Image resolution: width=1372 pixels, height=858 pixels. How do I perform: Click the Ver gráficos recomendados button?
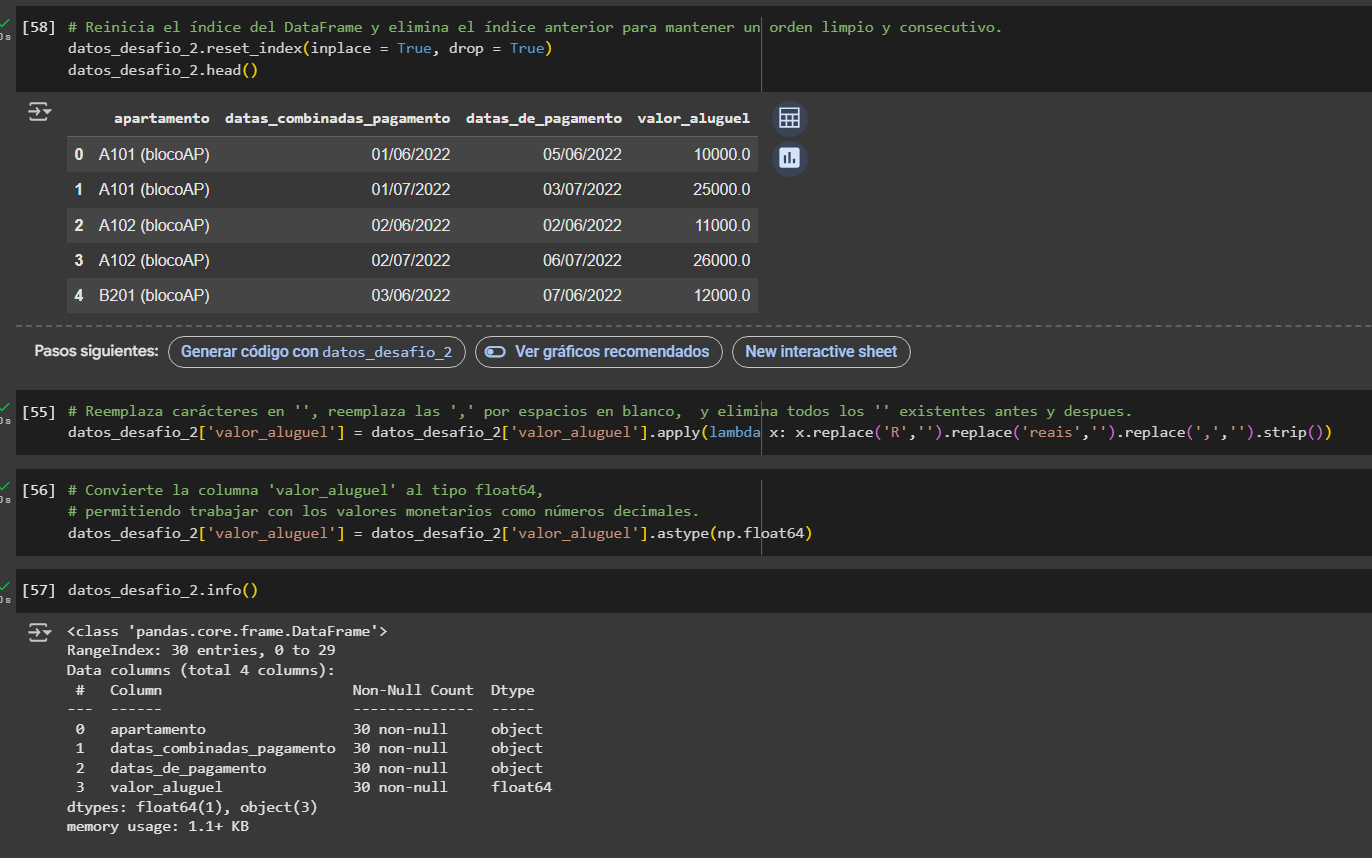pos(598,352)
